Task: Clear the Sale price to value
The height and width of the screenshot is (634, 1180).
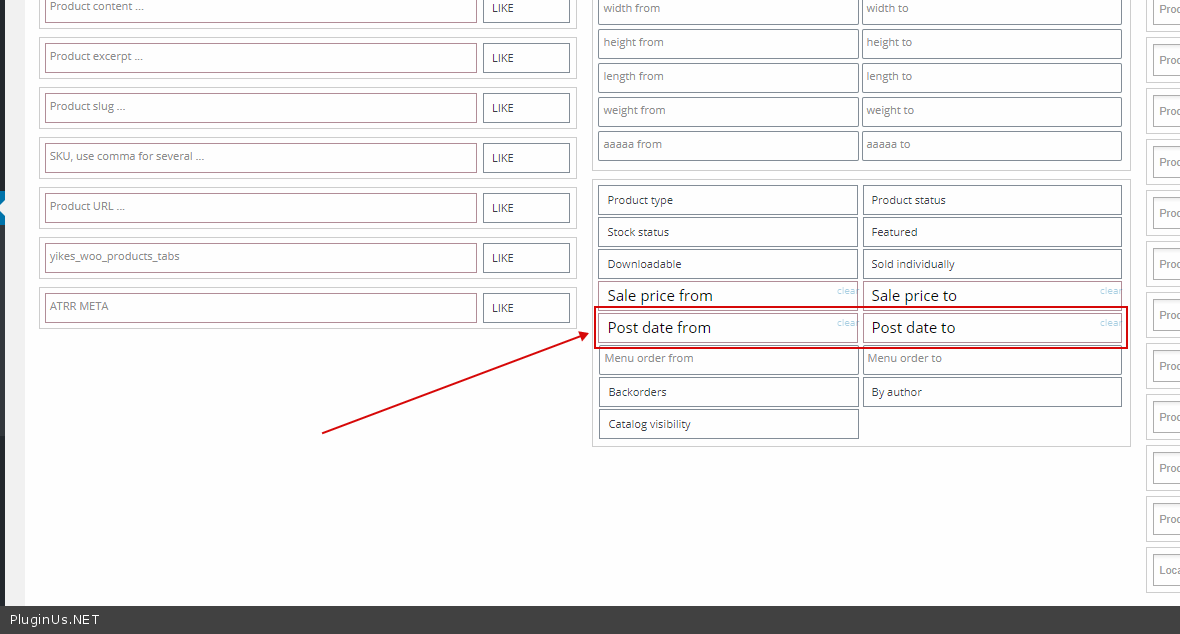Action: pos(1110,291)
